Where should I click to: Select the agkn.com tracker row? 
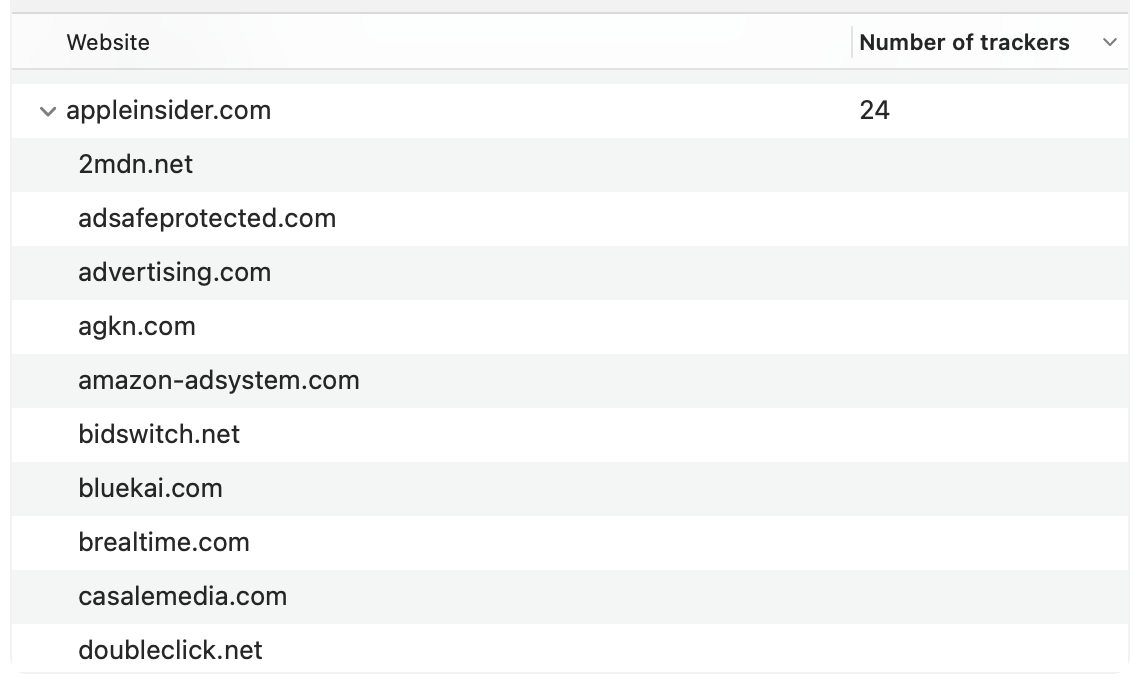pos(137,327)
